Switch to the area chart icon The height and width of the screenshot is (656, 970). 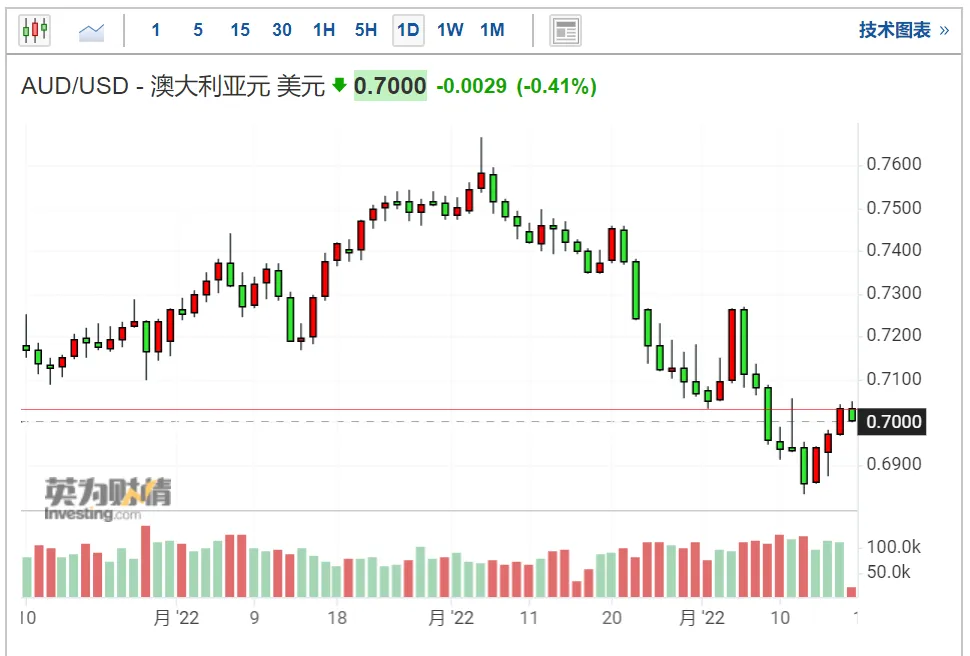coord(92,31)
